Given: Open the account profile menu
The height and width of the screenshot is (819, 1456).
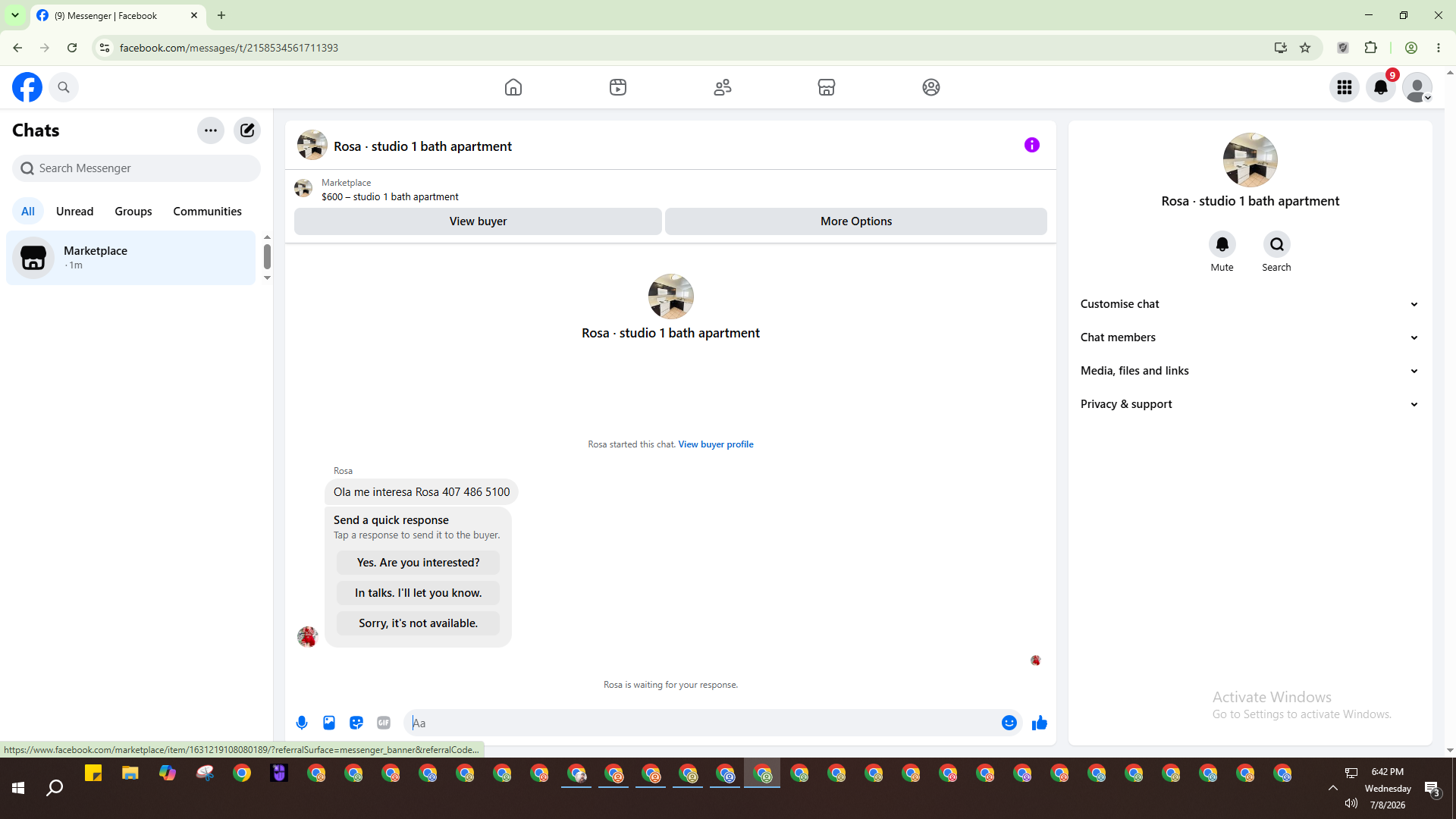Looking at the screenshot, I should pyautogui.click(x=1417, y=87).
